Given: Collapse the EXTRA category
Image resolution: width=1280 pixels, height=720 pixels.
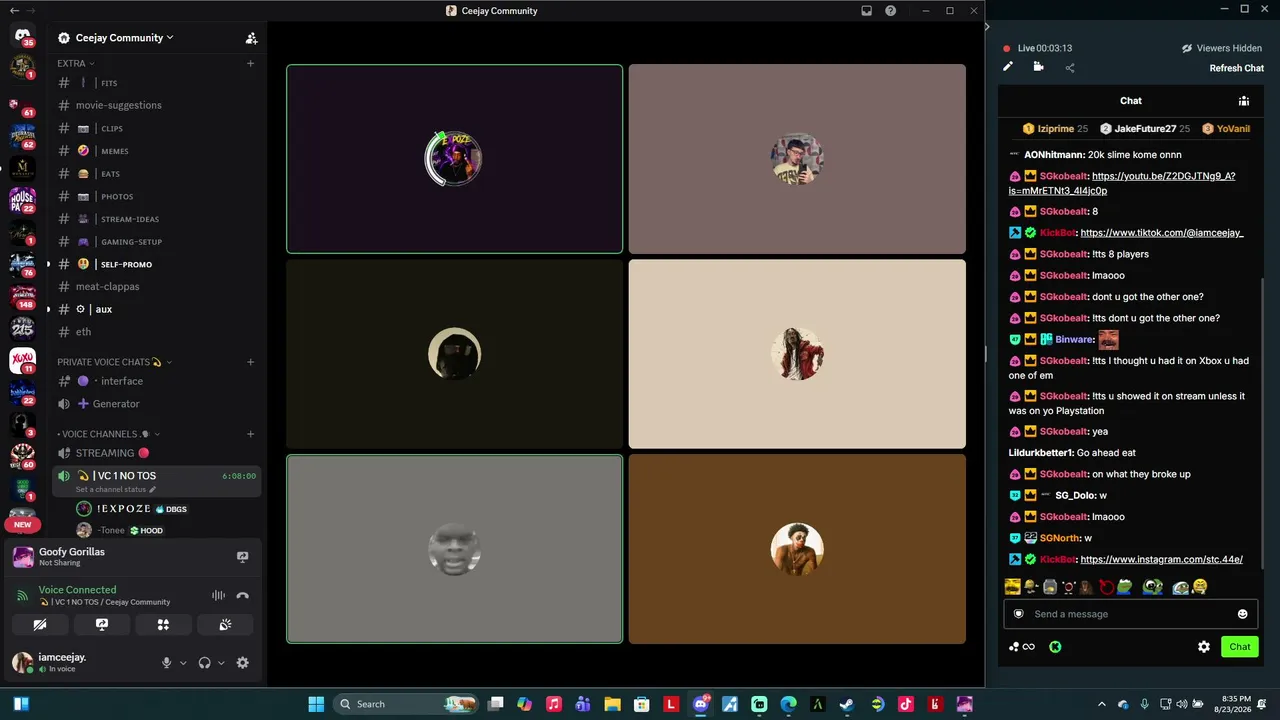Looking at the screenshot, I should [x=76, y=64].
